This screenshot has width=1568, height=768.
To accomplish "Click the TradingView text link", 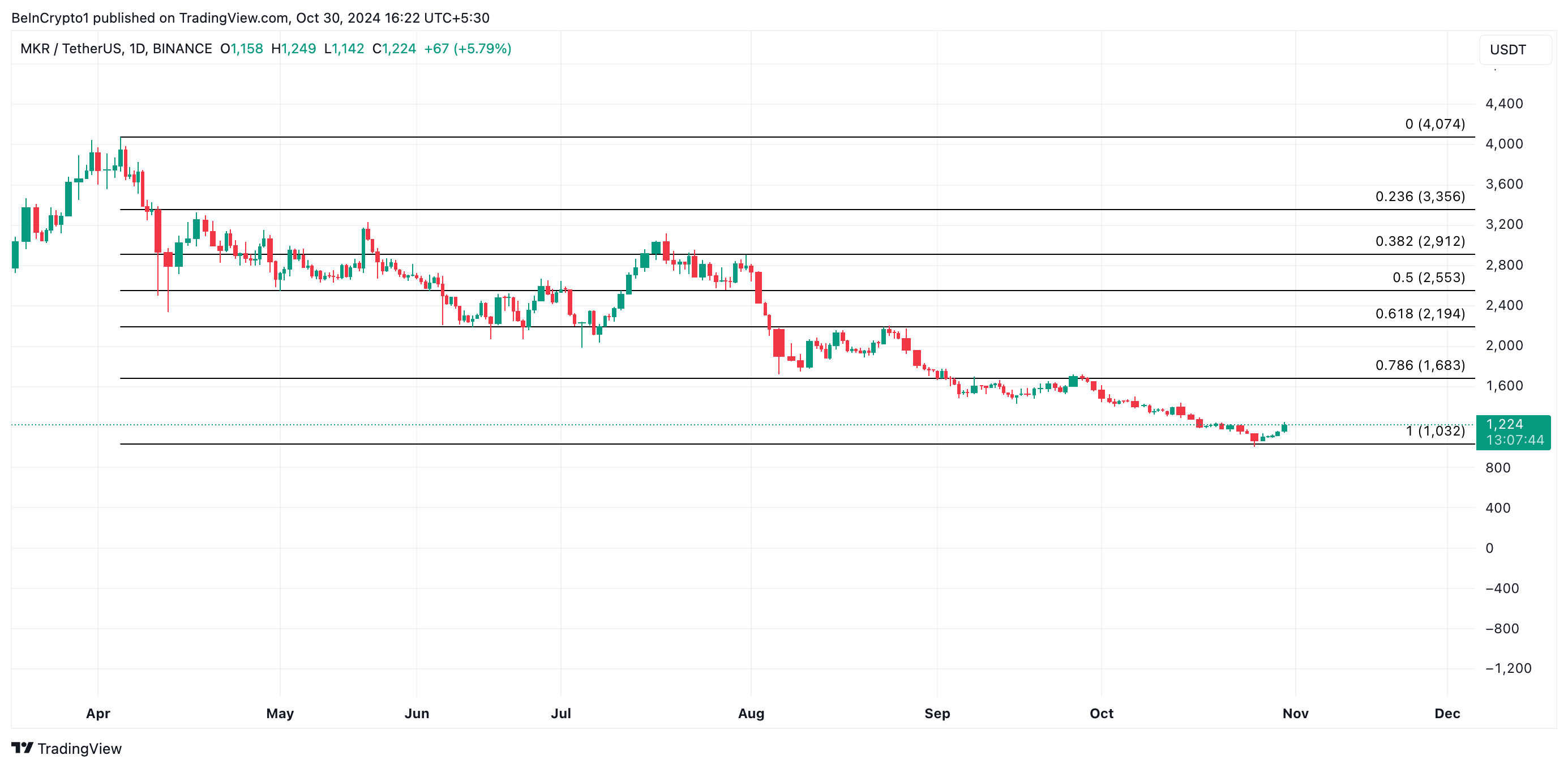I will [x=79, y=749].
